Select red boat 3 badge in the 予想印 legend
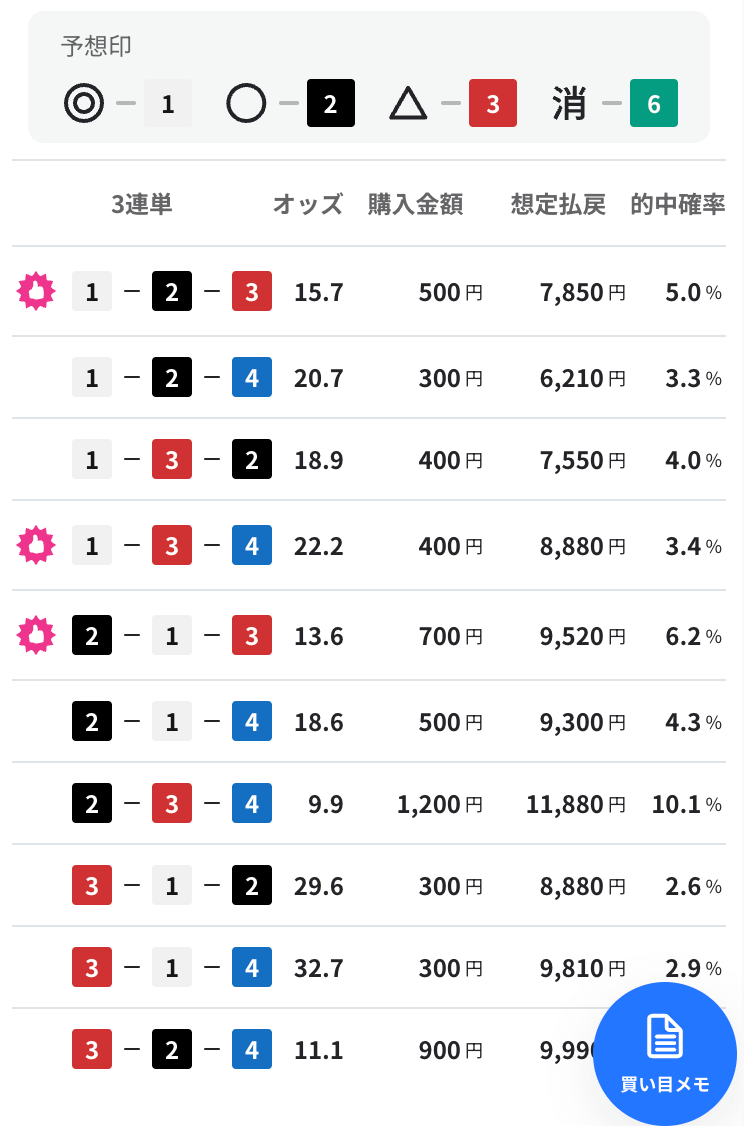The height and width of the screenshot is (1126, 744). pyautogui.click(x=493, y=103)
